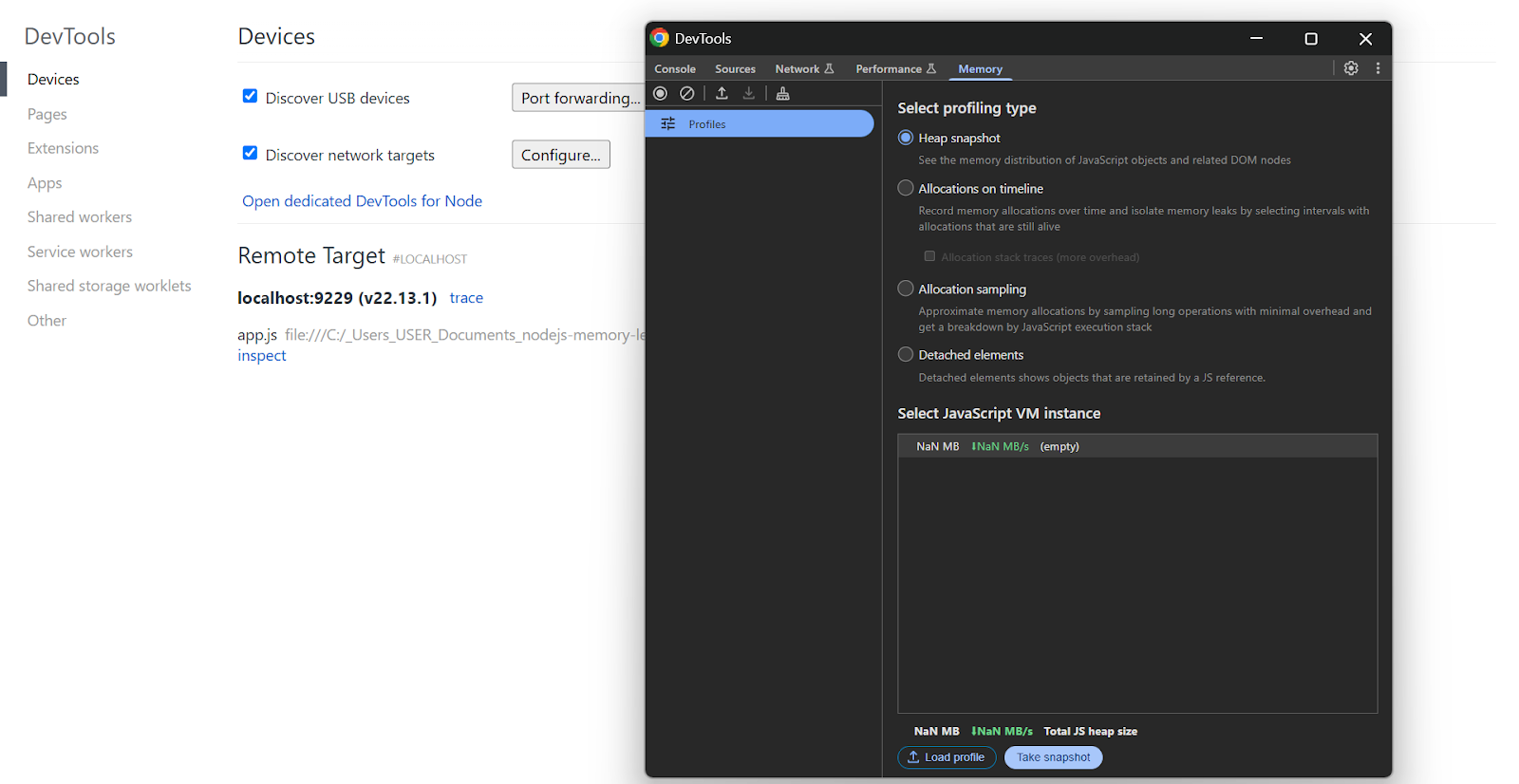Viewport: 1519px width, 784px height.
Task: Minimize the DevTools window
Action: point(1256,38)
